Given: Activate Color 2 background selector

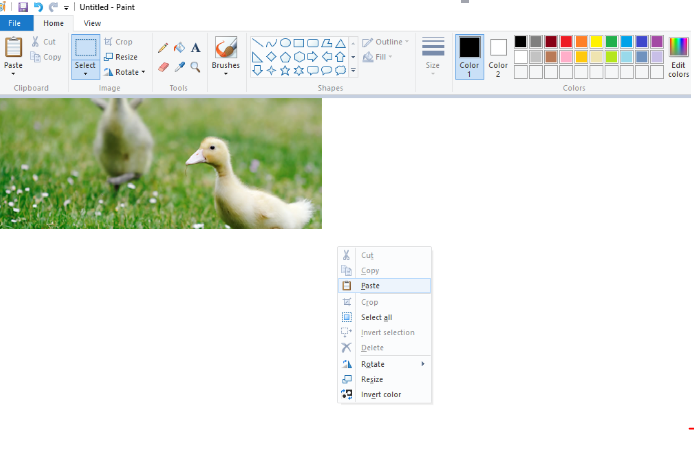Looking at the screenshot, I should pos(498,56).
